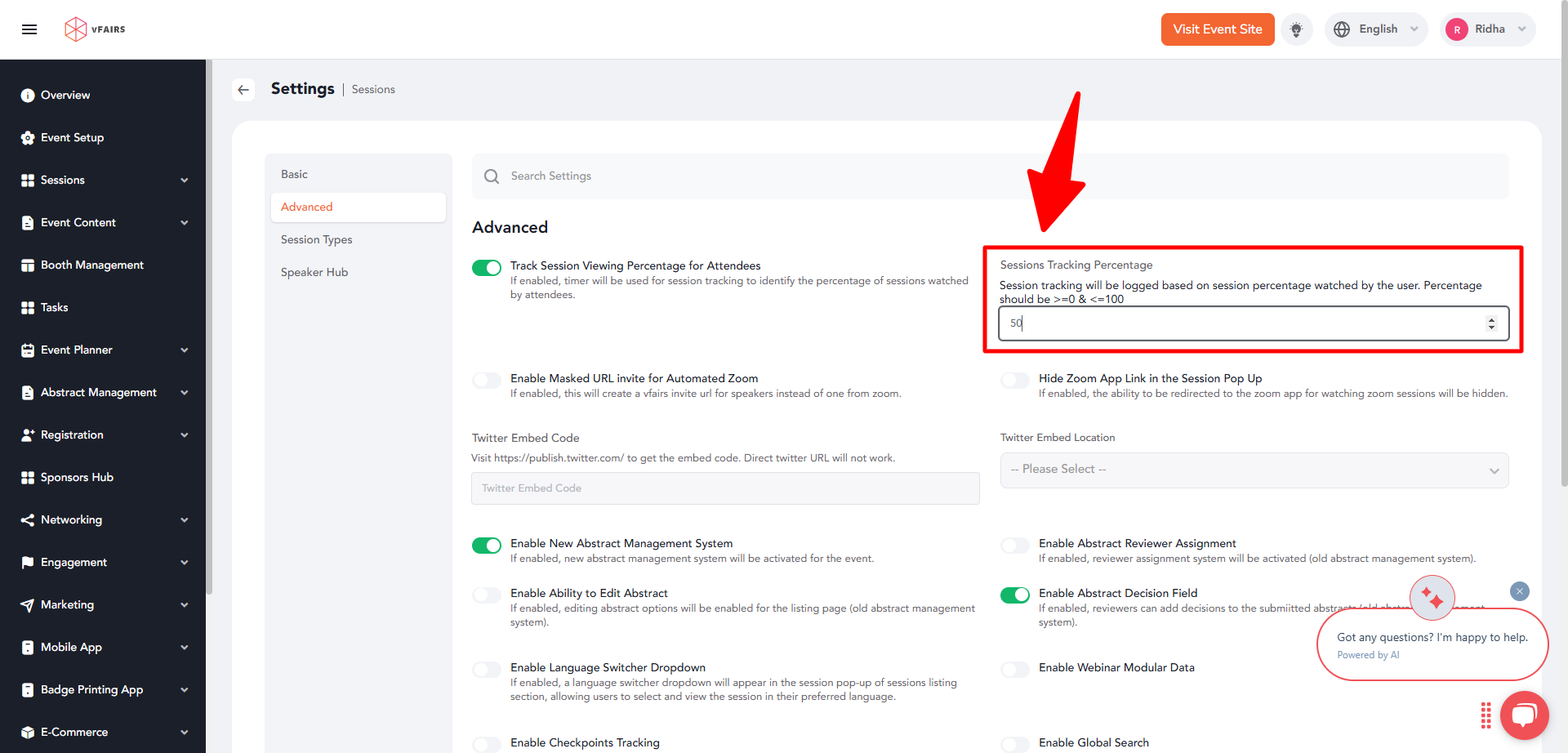Click the Event Planner calendar icon

28,350
